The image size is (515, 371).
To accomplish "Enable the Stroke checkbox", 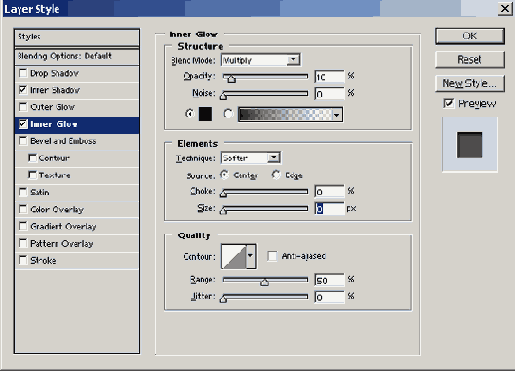I will (x=23, y=260).
